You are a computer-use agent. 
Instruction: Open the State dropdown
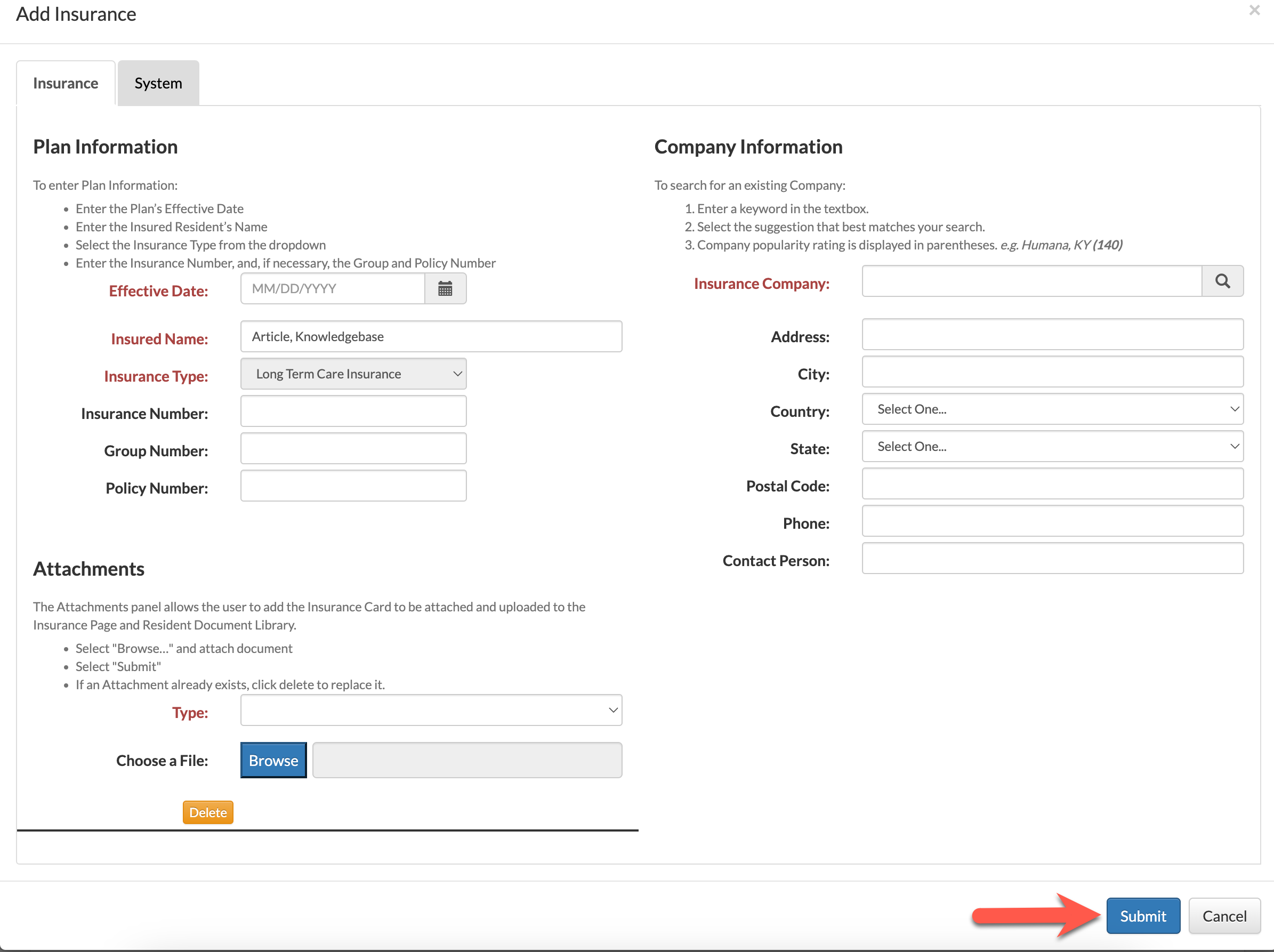tap(1052, 446)
